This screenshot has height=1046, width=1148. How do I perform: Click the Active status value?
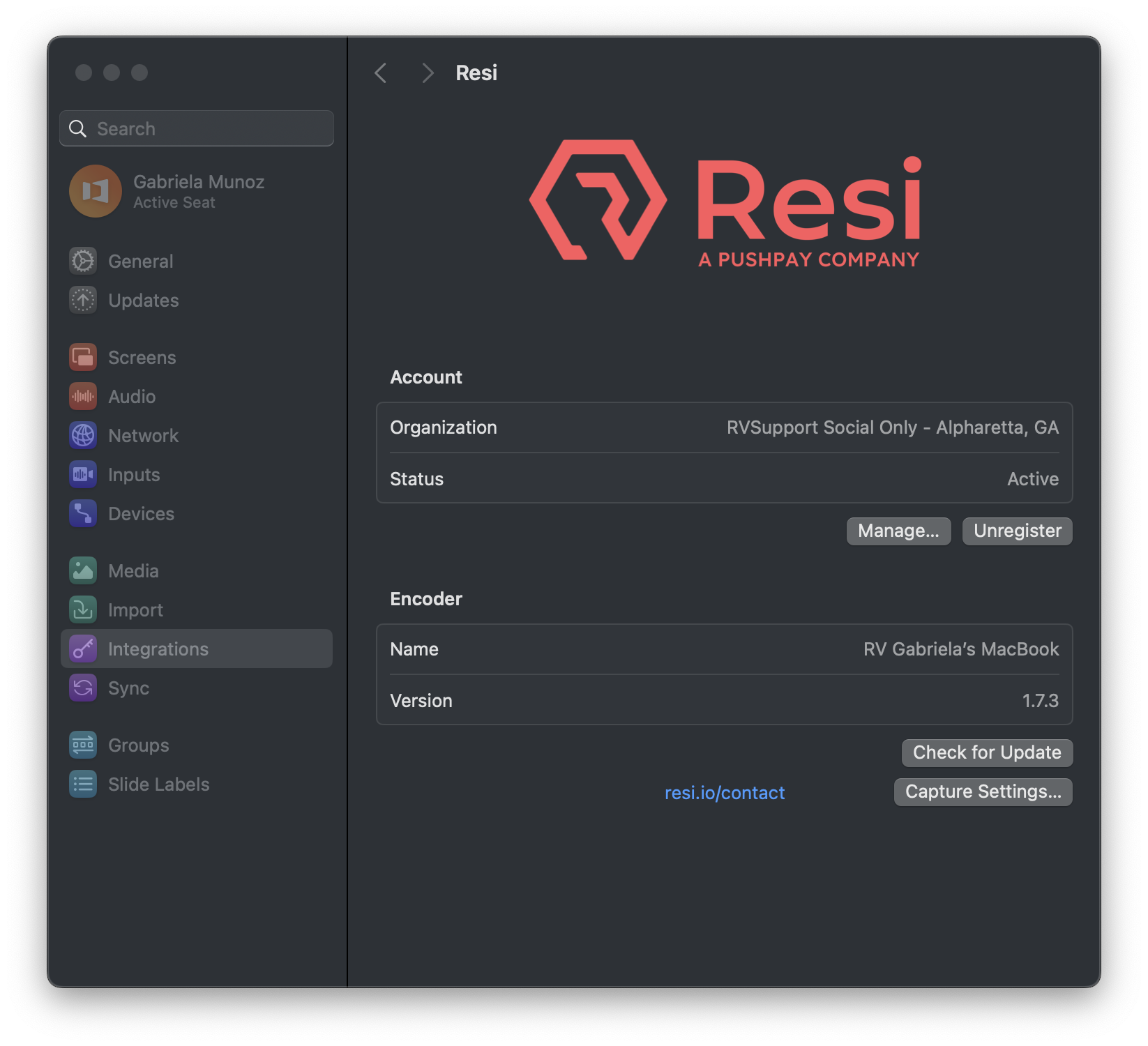[1033, 478]
